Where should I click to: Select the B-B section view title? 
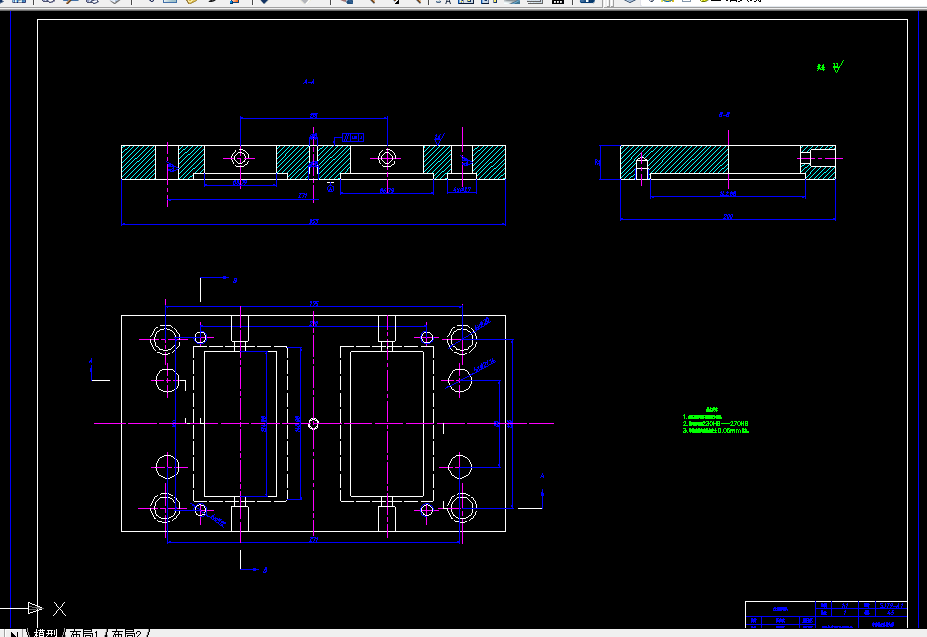pyautogui.click(x=724, y=115)
